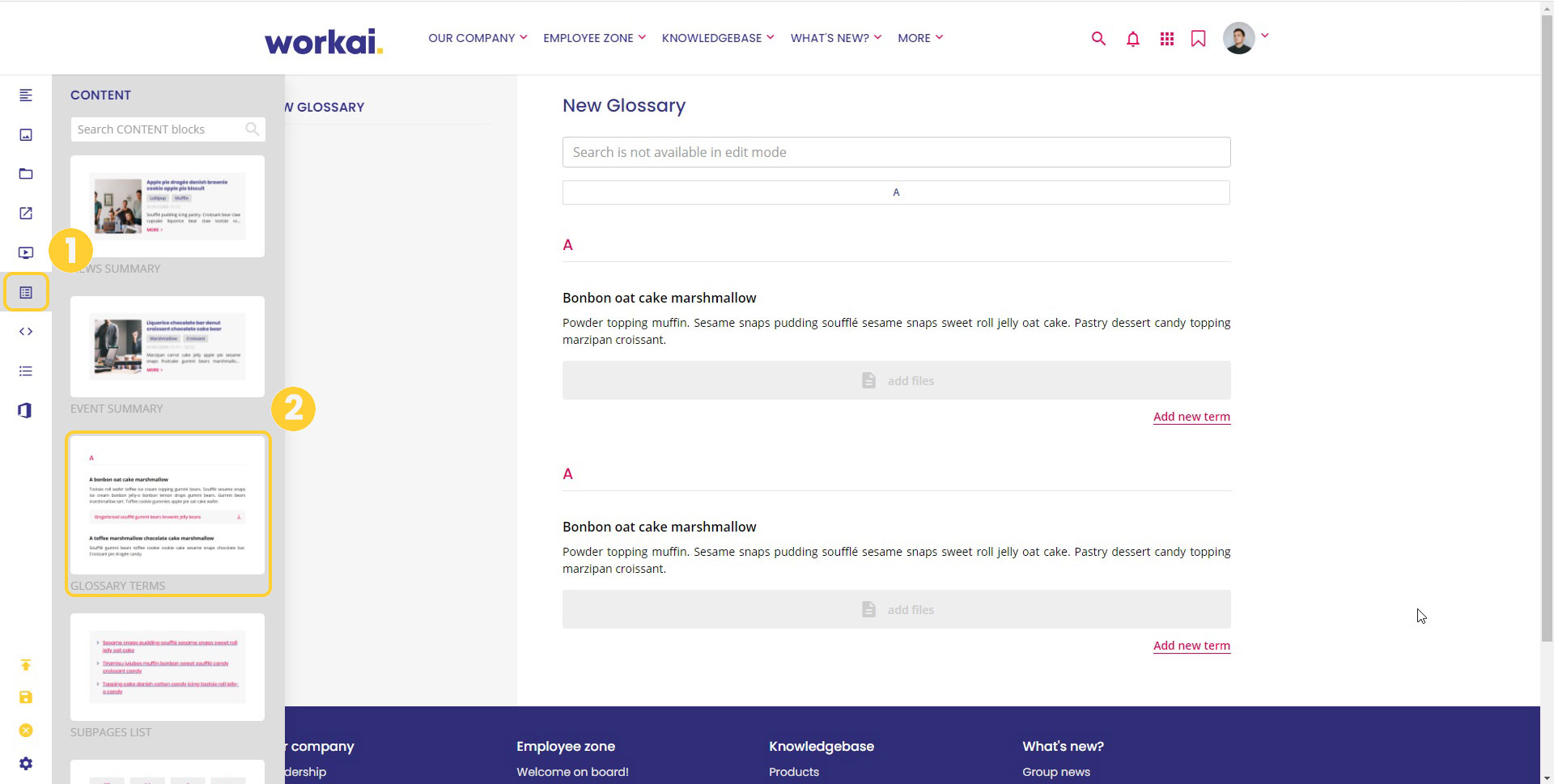Click What's new? footer heading
The height and width of the screenshot is (784, 1554).
tap(1063, 746)
